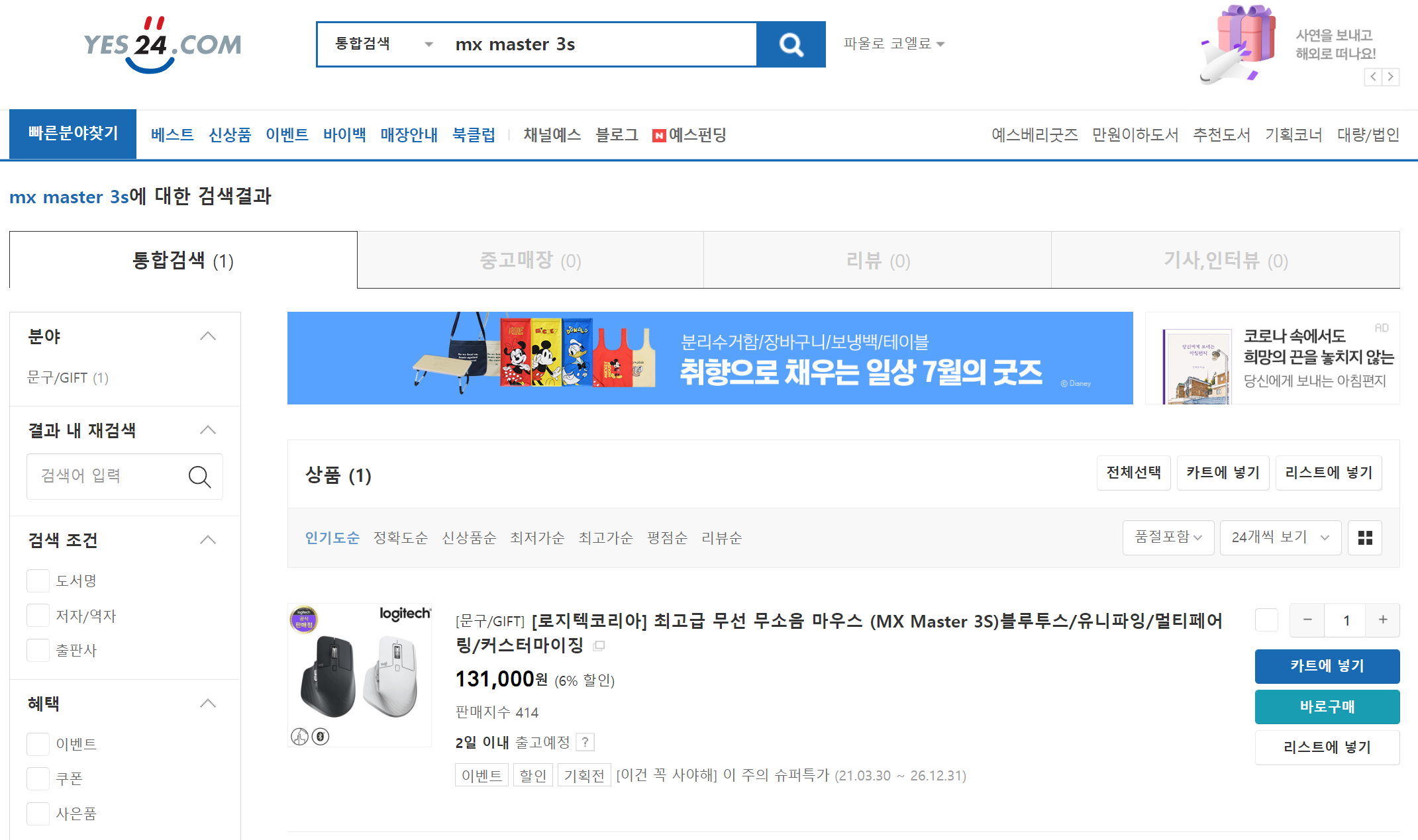Enable the 쿠폰 benefit checkbox
Viewport: 1418px width, 840px height.
click(x=38, y=778)
